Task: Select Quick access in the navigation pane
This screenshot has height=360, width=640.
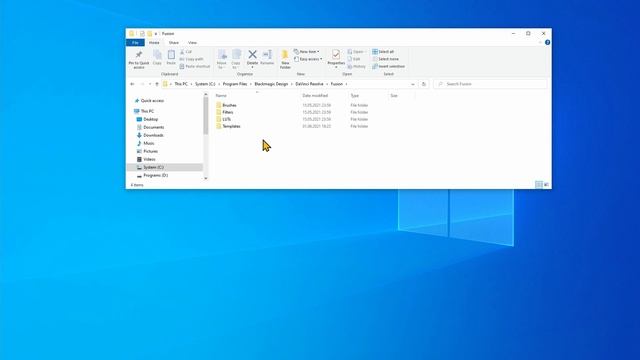Action: pyautogui.click(x=152, y=100)
